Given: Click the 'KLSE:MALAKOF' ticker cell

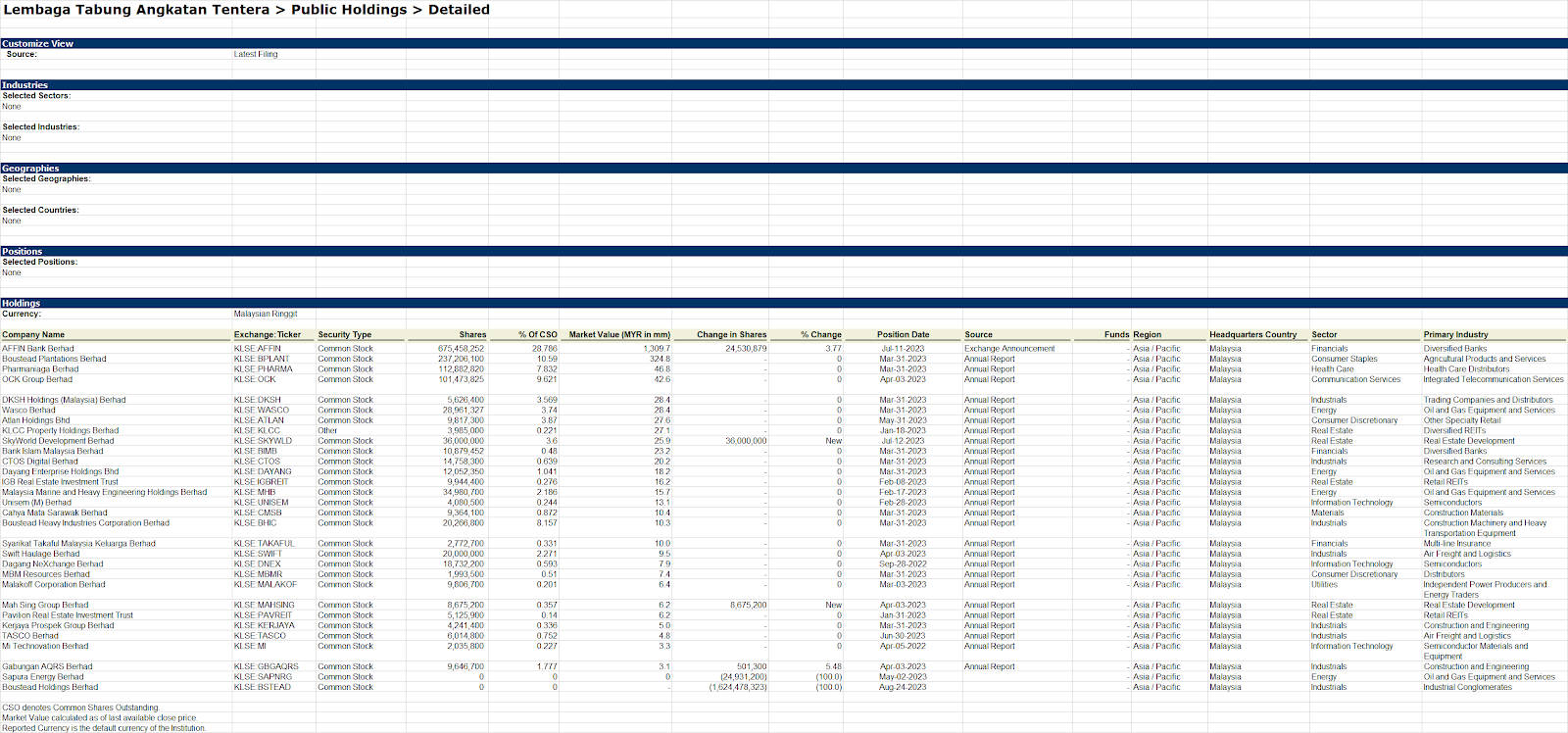Looking at the screenshot, I should 266,585.
